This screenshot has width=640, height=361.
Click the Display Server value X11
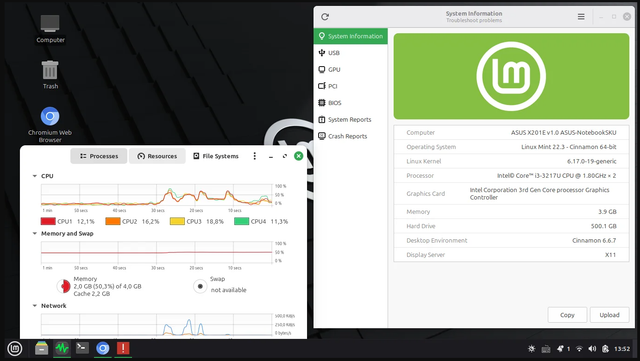coord(611,254)
